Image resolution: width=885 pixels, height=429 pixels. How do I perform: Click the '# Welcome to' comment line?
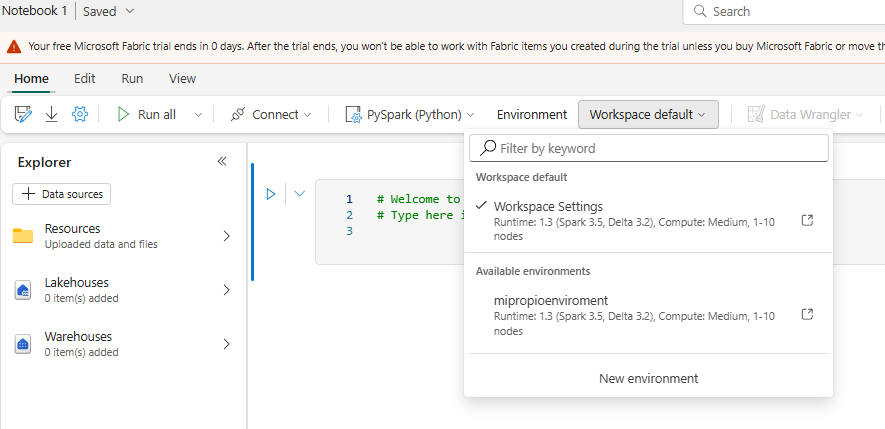pyautogui.click(x=420, y=199)
